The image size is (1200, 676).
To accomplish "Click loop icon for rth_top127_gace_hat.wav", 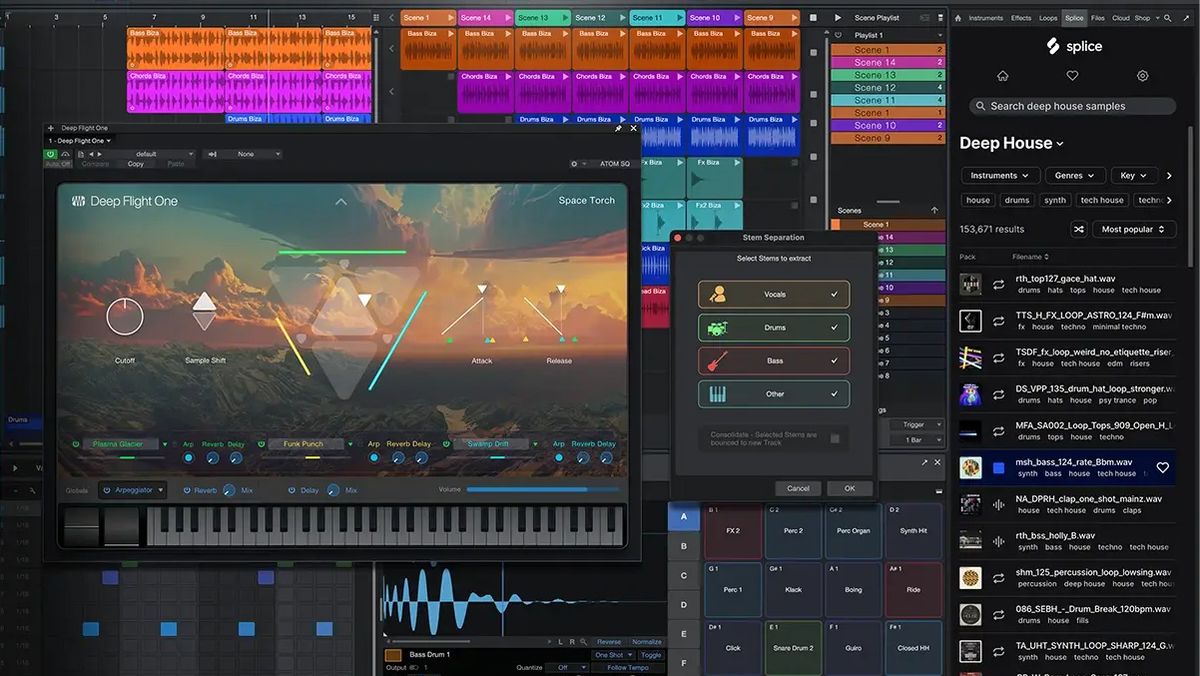I will pos(998,284).
